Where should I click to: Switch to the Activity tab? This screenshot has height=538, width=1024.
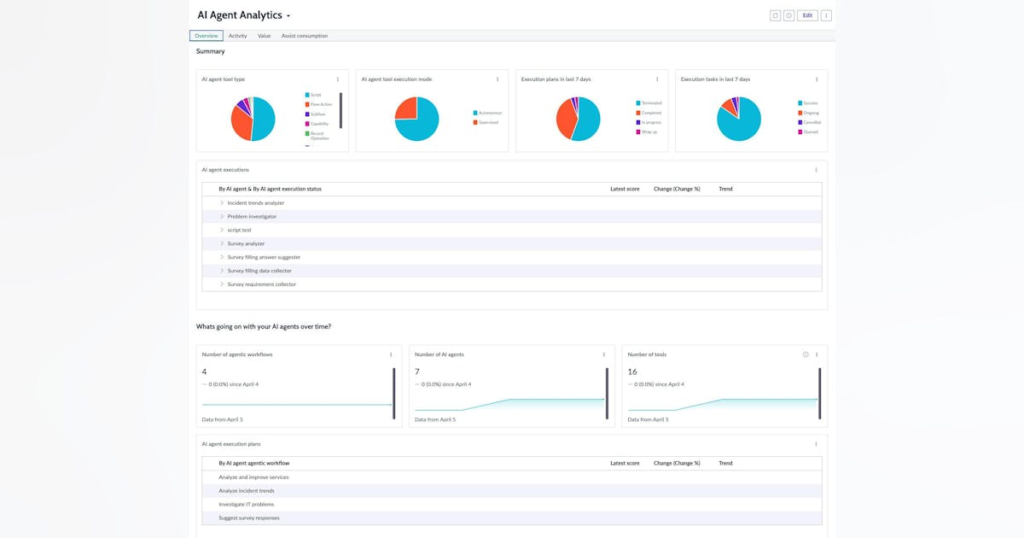tap(238, 36)
